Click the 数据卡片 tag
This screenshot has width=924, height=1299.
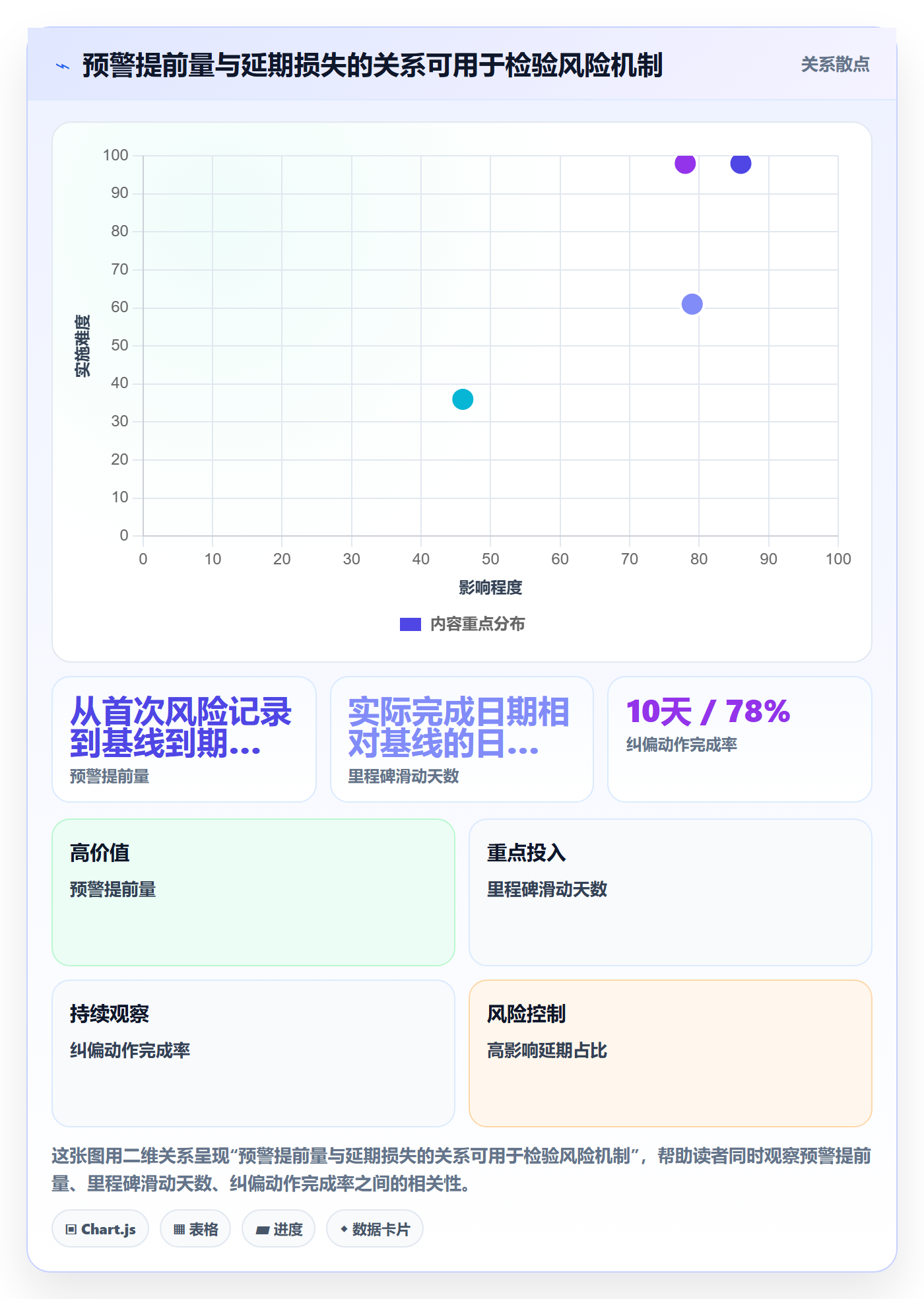(x=375, y=1229)
